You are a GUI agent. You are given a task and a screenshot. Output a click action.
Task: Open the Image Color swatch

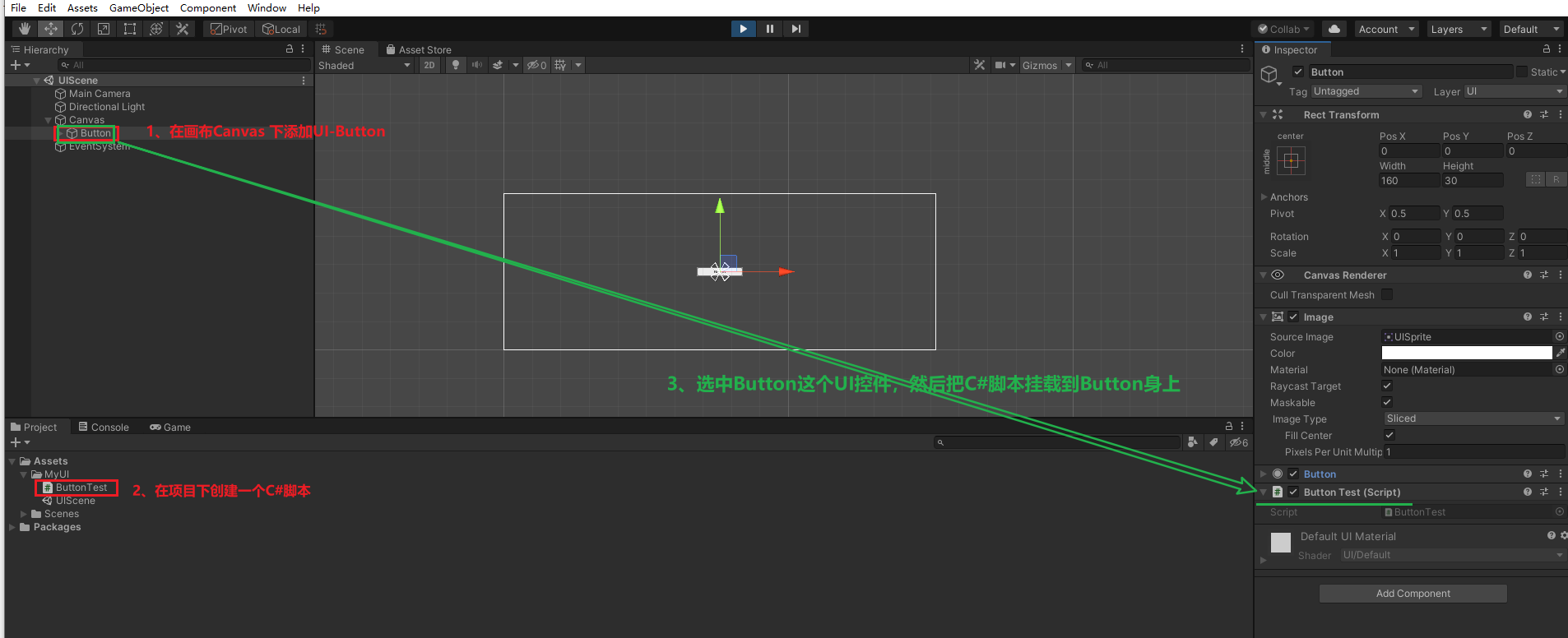[1466, 354]
